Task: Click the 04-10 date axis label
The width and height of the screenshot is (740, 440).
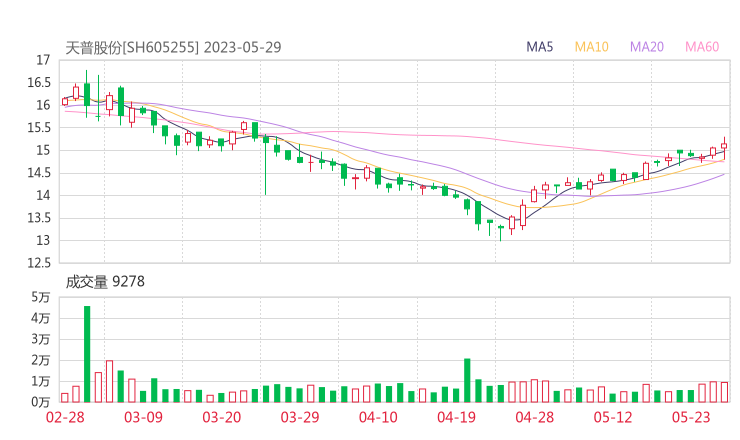Action: (378, 417)
